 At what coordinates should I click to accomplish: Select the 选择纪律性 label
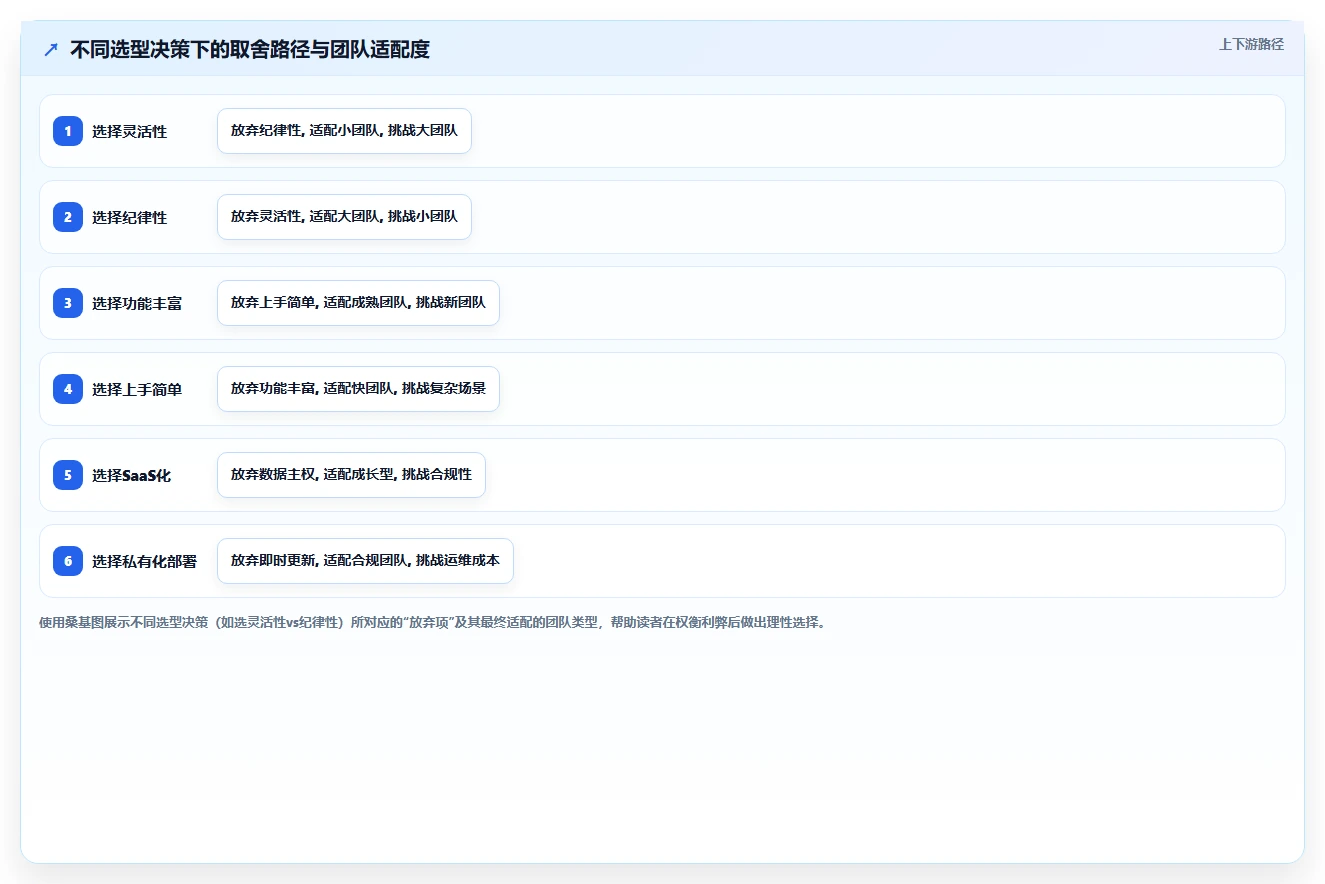(x=129, y=217)
